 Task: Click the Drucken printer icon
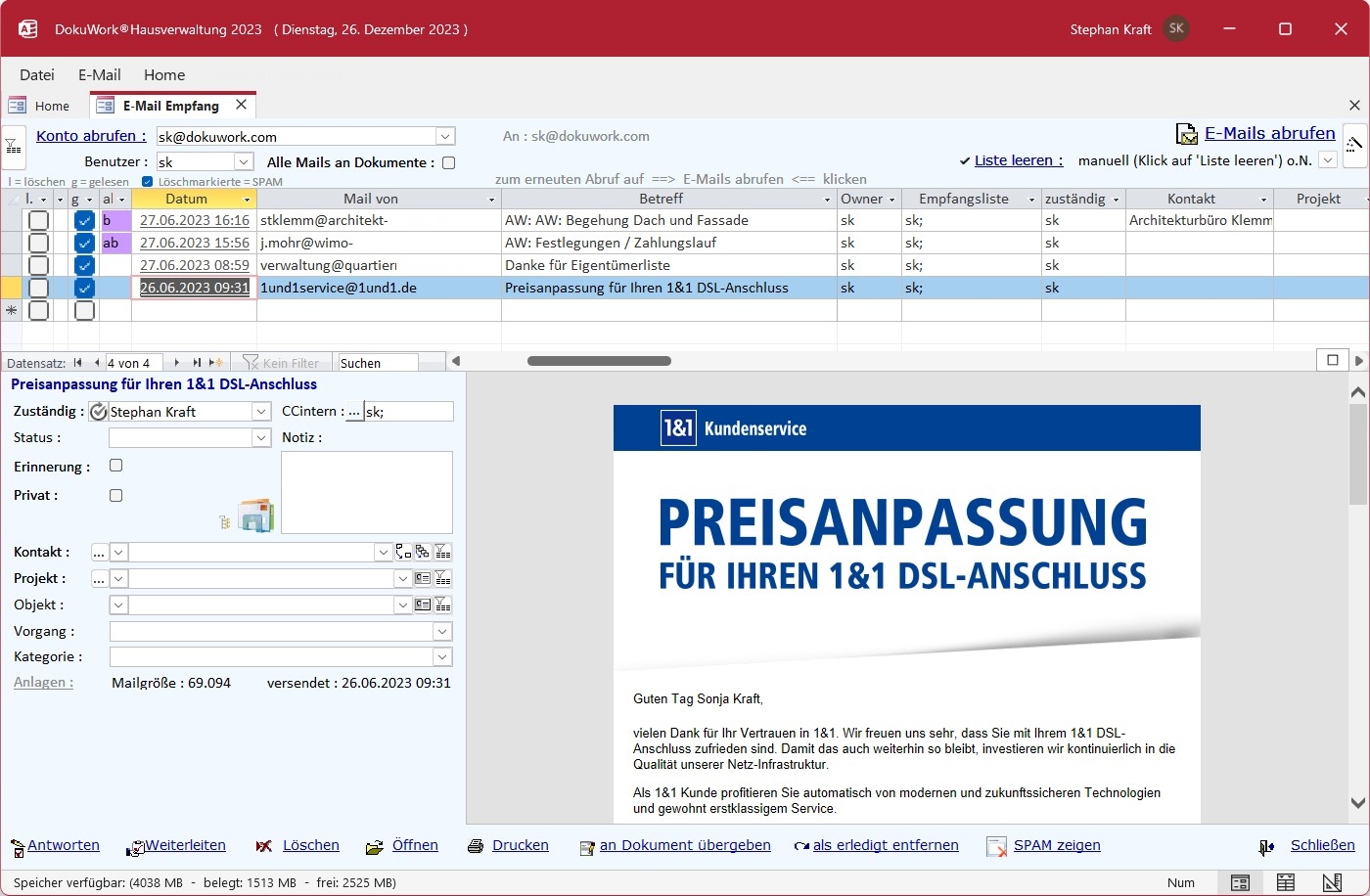click(476, 846)
